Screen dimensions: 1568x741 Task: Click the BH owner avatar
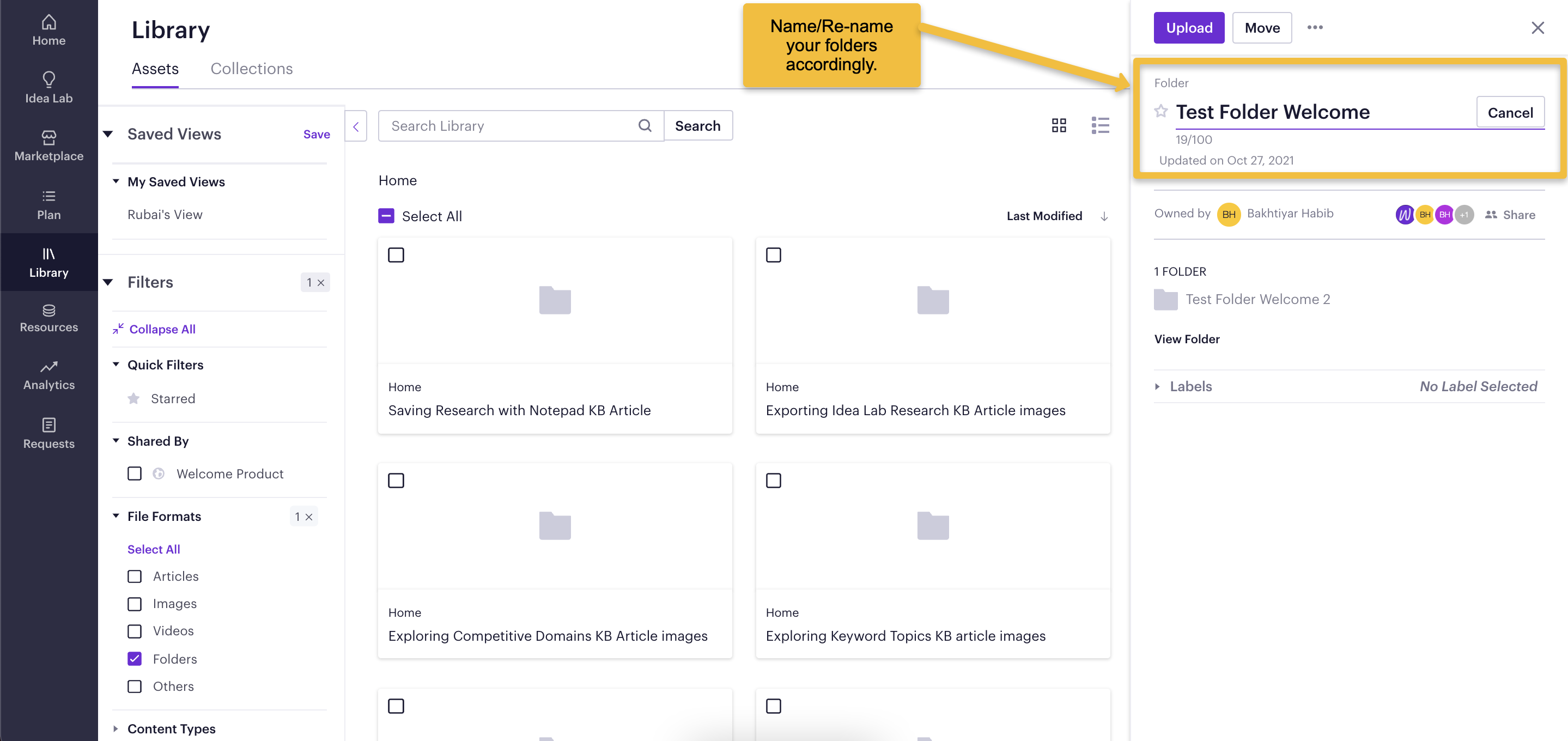pos(1229,214)
